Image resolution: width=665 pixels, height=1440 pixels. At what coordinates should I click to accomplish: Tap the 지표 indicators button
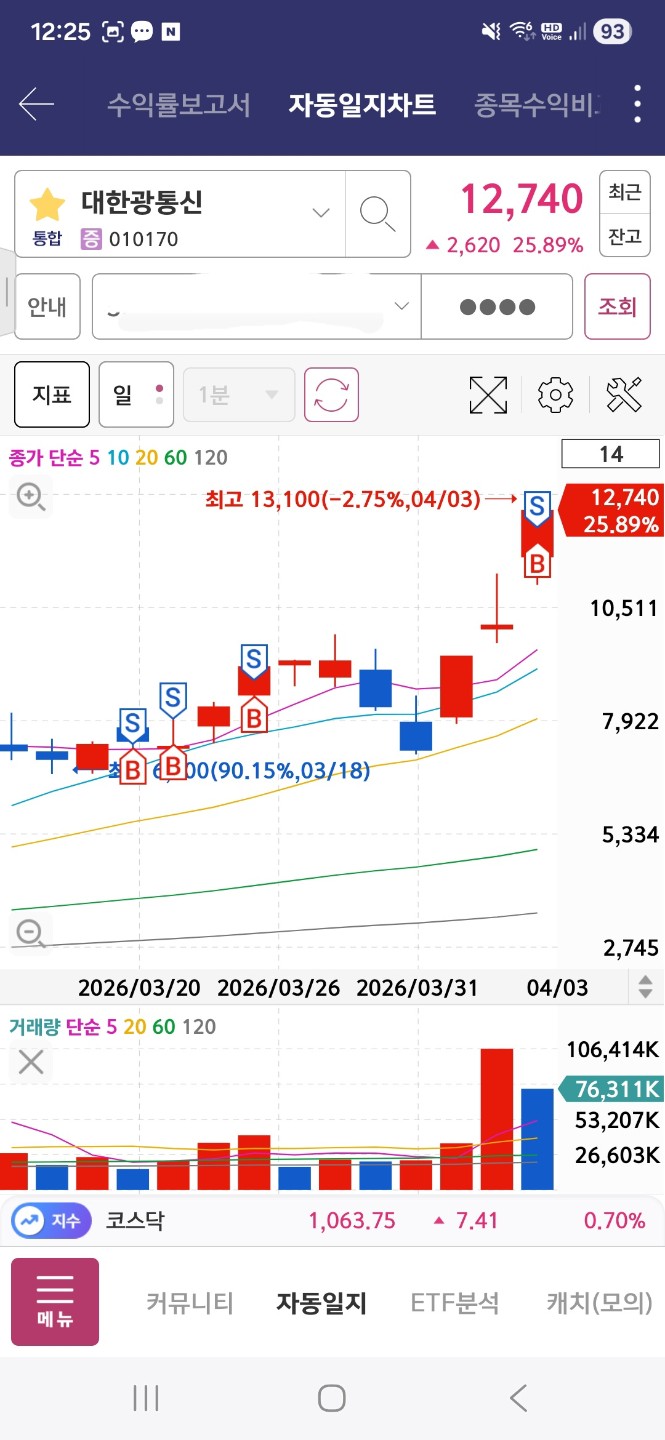tap(52, 395)
